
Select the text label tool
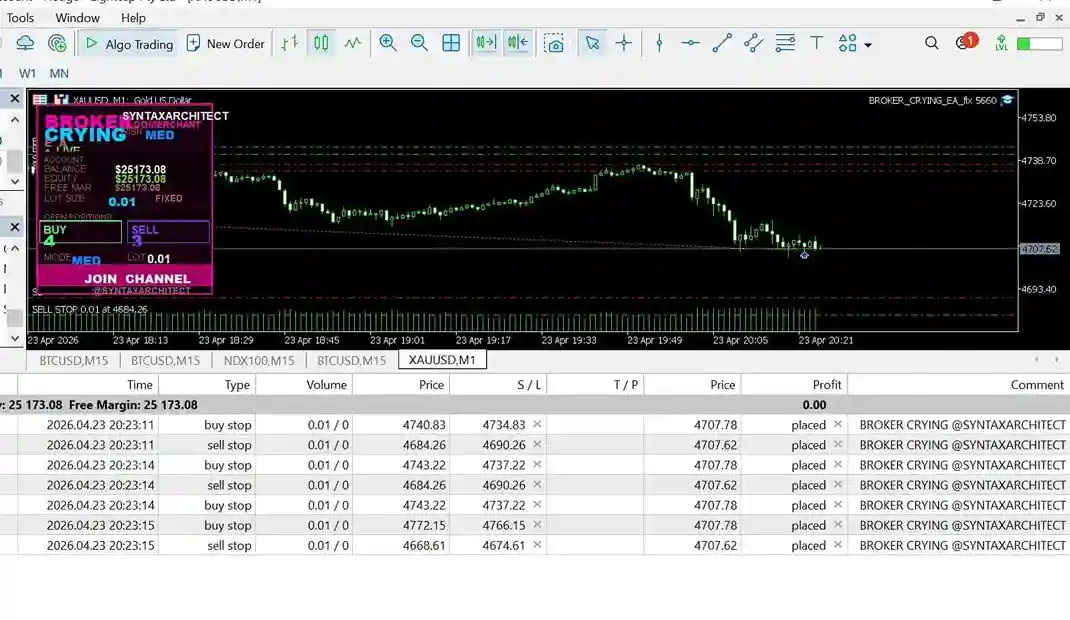pos(816,43)
